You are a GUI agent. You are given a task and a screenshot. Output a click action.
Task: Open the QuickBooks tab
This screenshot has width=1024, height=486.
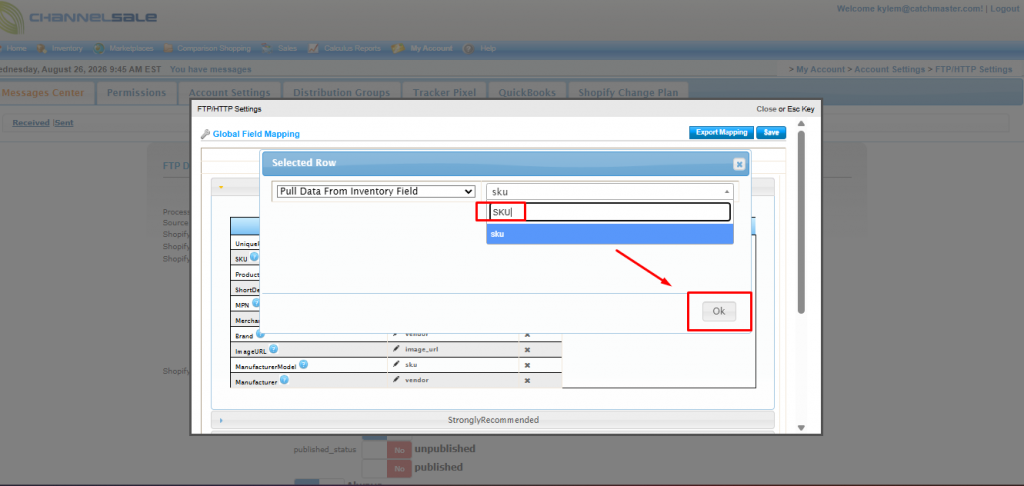click(527, 93)
